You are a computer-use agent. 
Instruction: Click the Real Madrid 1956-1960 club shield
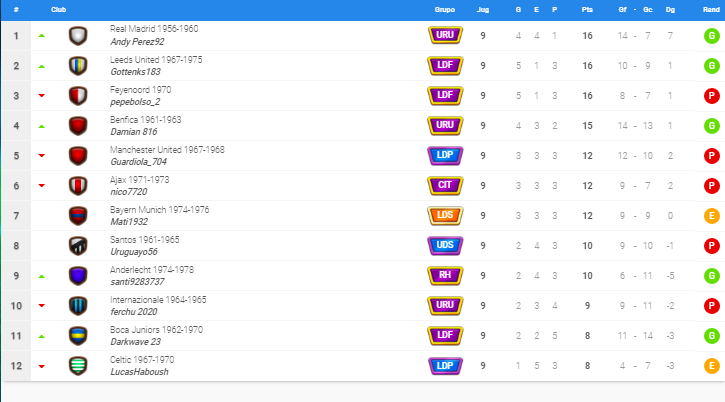click(x=78, y=36)
